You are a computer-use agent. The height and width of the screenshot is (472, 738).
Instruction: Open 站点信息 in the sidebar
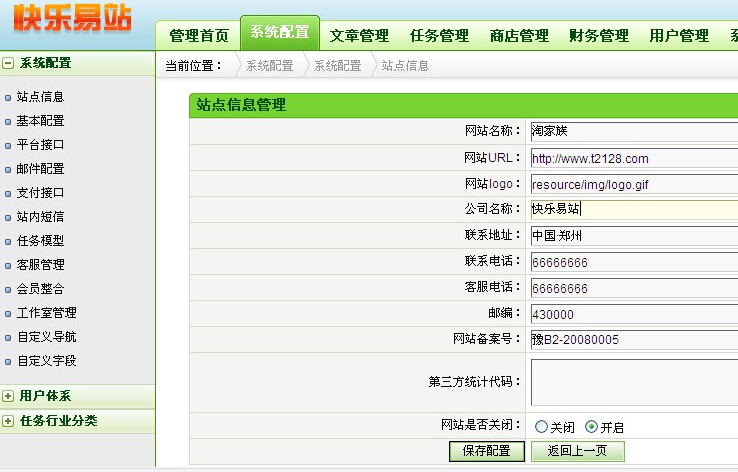click(40, 97)
